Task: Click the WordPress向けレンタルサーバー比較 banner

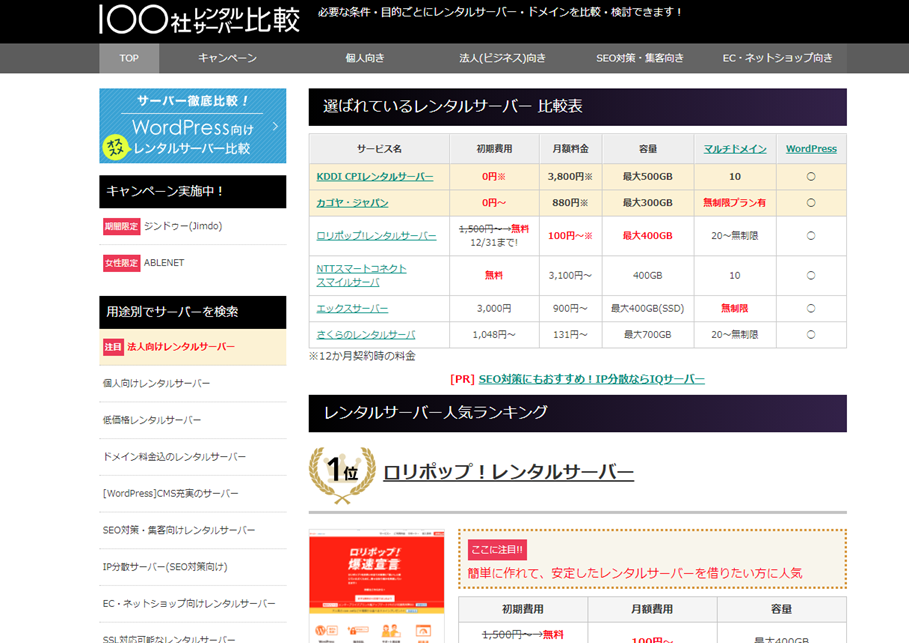Action: coord(192,126)
